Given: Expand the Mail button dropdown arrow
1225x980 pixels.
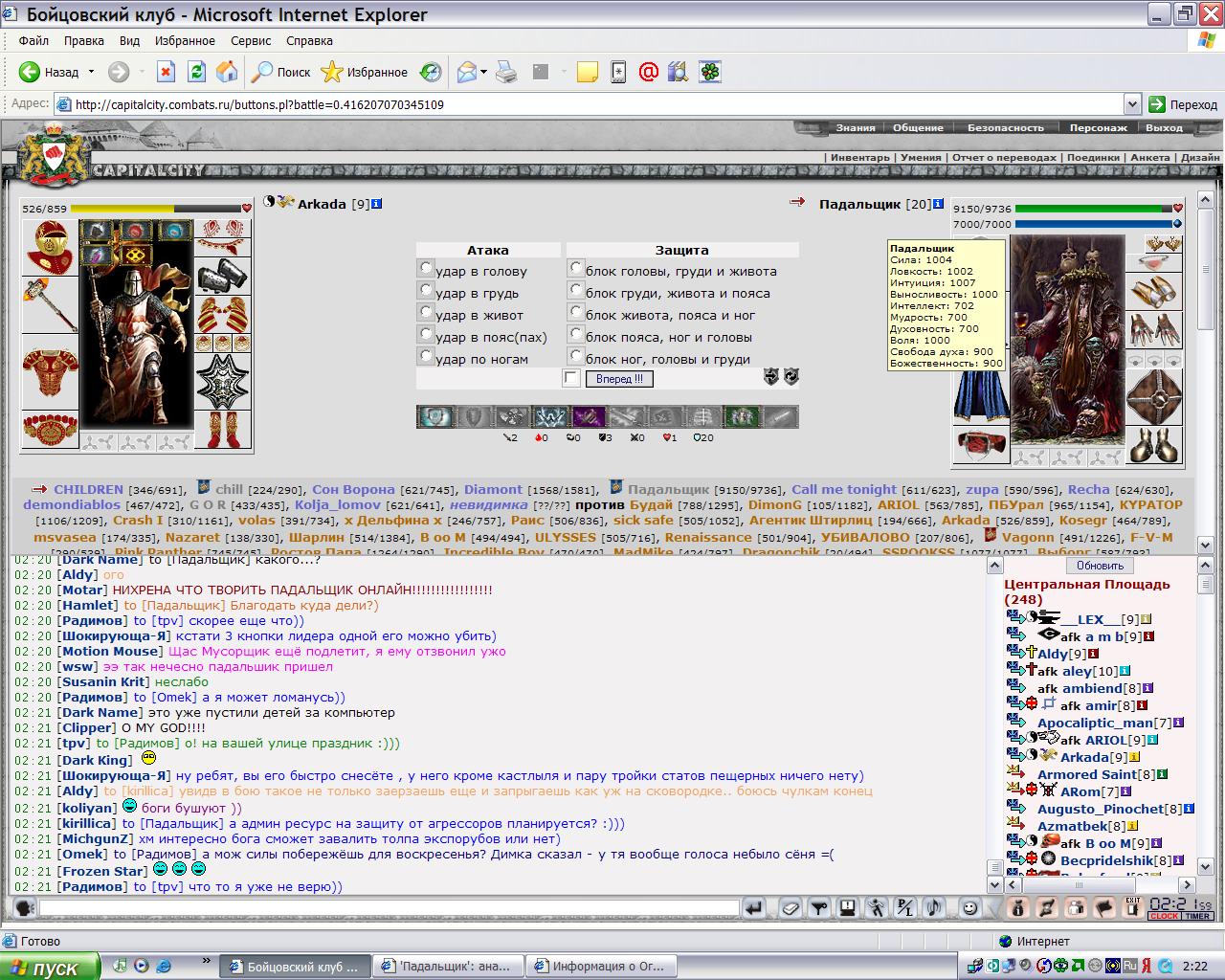Looking at the screenshot, I should coord(484,72).
